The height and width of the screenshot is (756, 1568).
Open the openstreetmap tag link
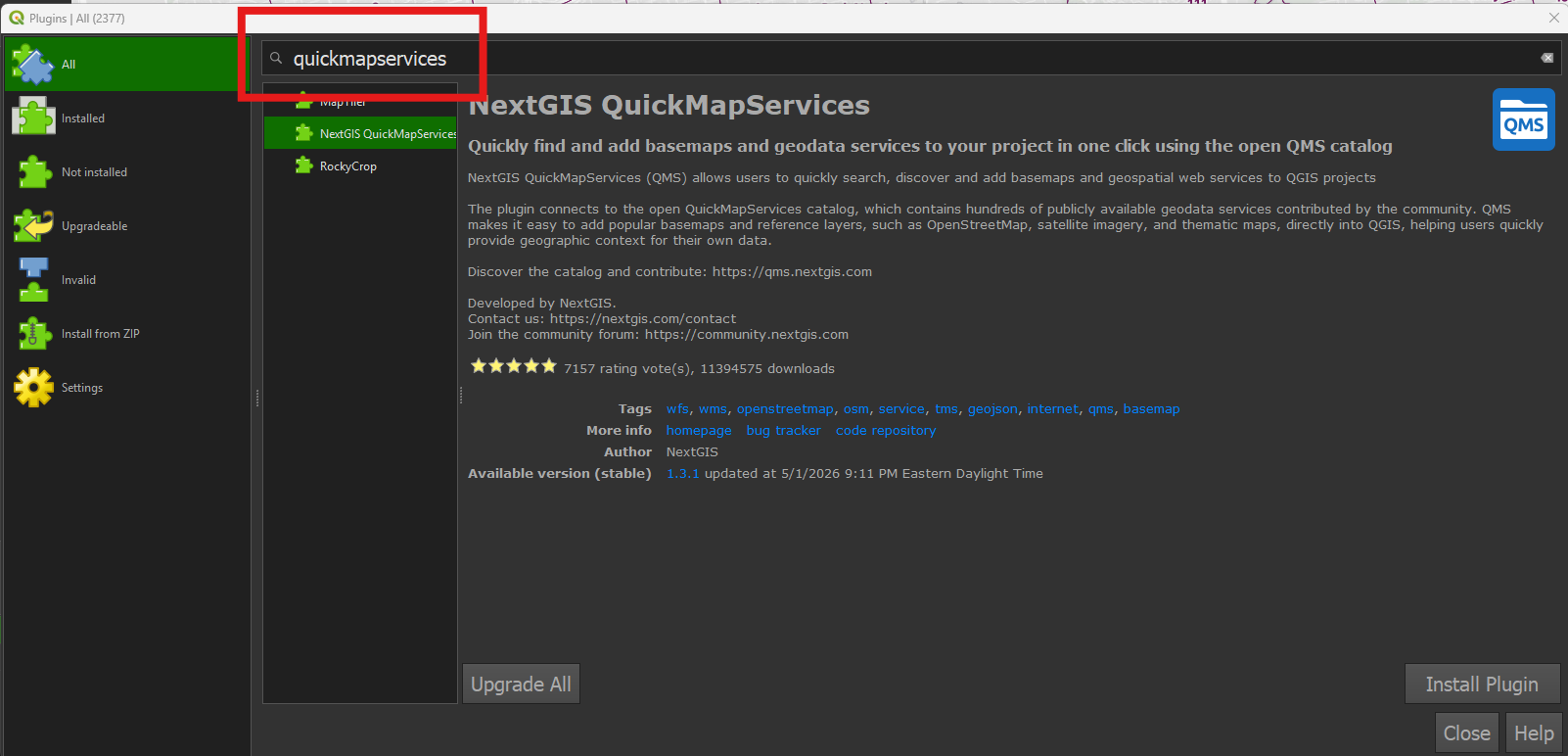click(785, 409)
